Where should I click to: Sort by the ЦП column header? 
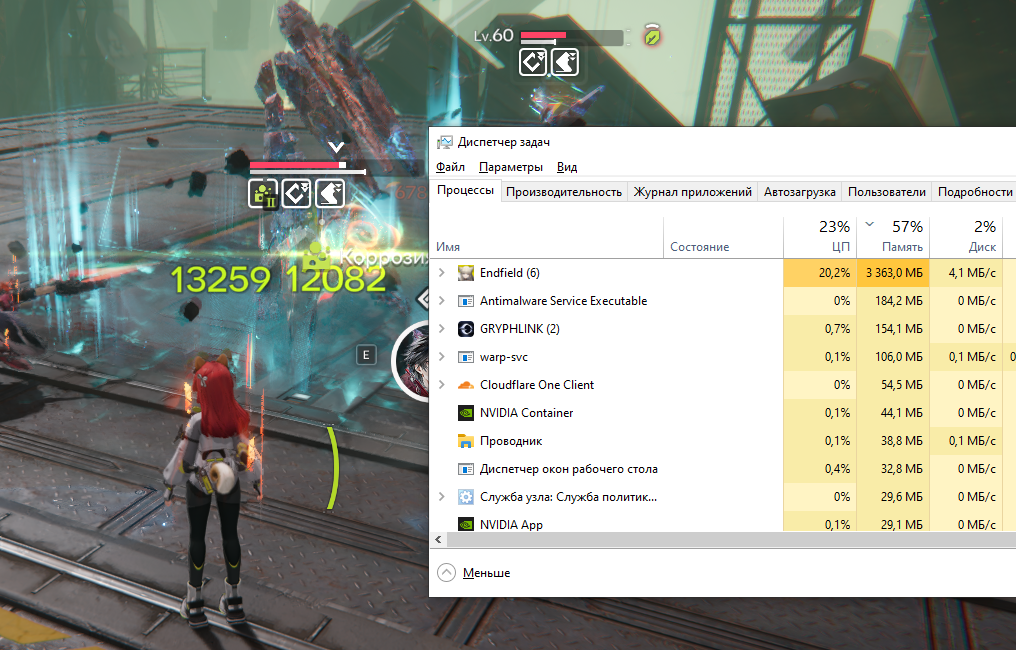tap(820, 237)
